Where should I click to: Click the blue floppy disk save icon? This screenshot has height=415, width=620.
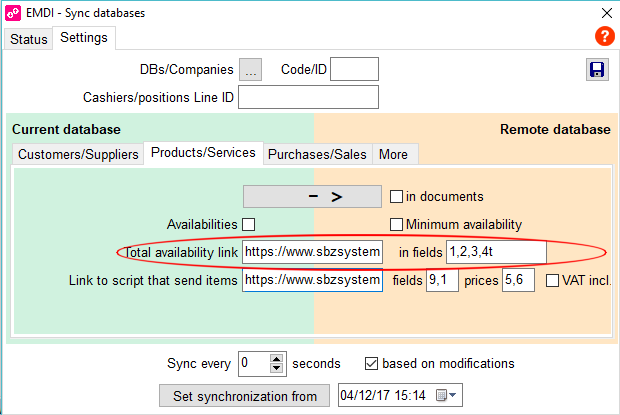coord(597,70)
